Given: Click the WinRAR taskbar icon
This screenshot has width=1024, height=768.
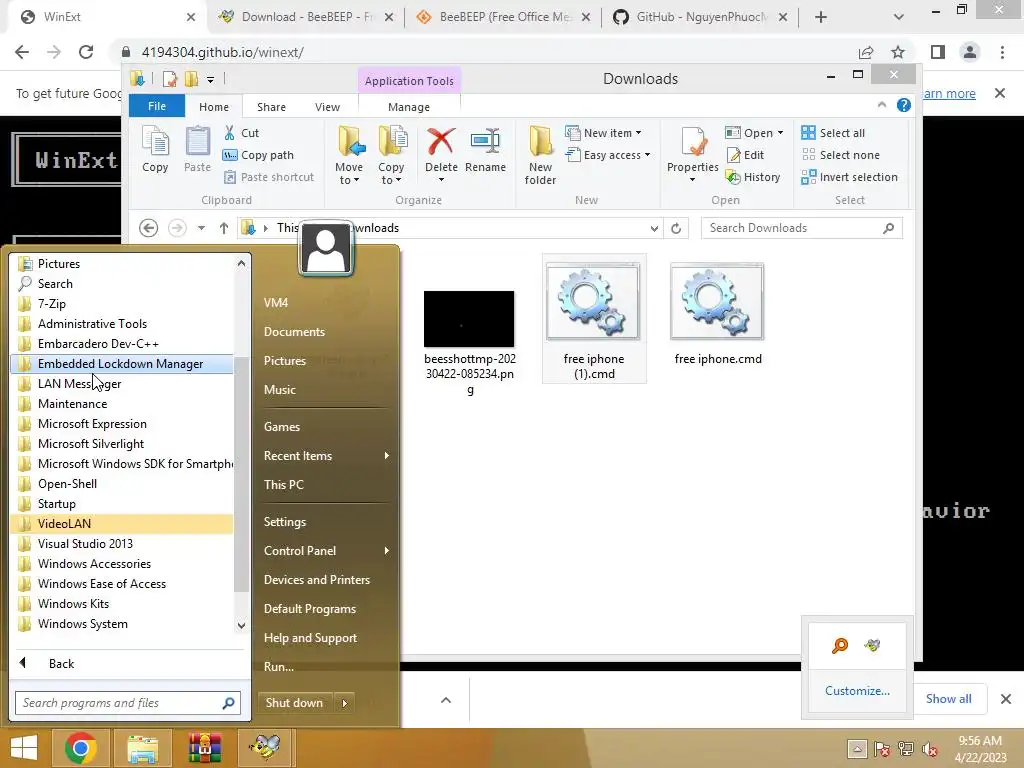Looking at the screenshot, I should click(x=204, y=748).
